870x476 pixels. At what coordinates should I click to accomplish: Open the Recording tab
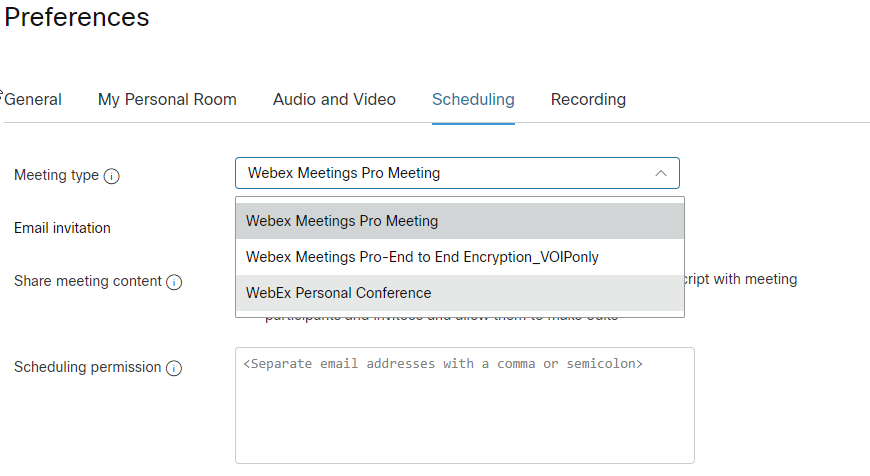point(588,99)
